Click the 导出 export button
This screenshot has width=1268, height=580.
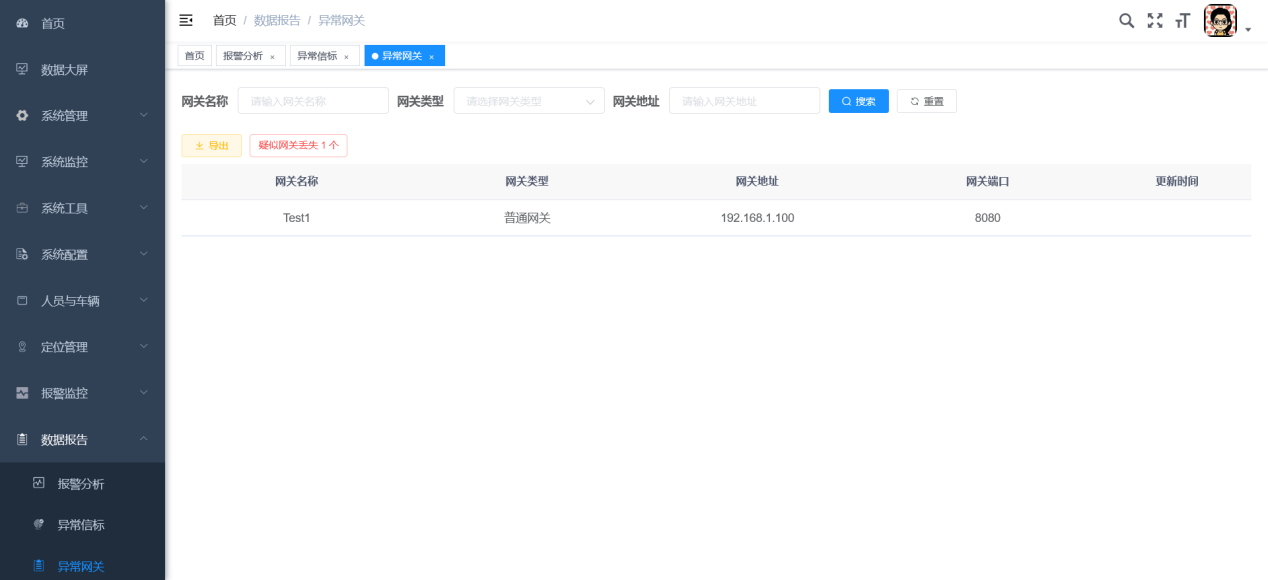click(x=211, y=145)
